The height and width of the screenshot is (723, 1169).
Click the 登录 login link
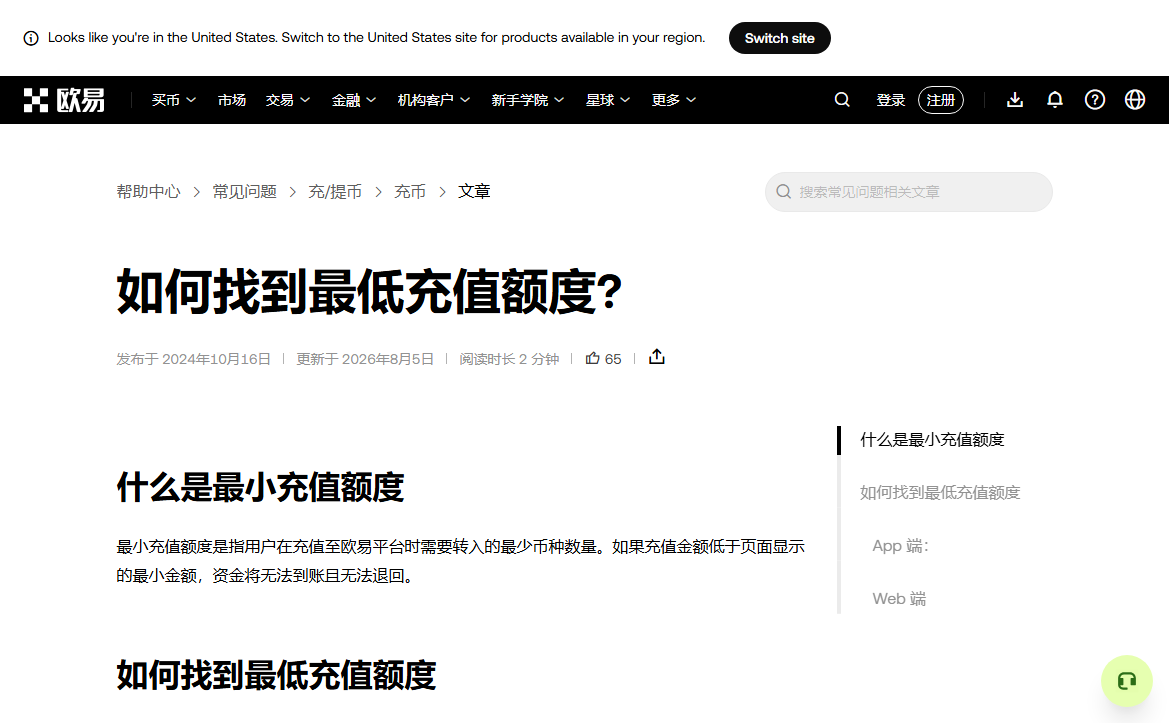890,100
